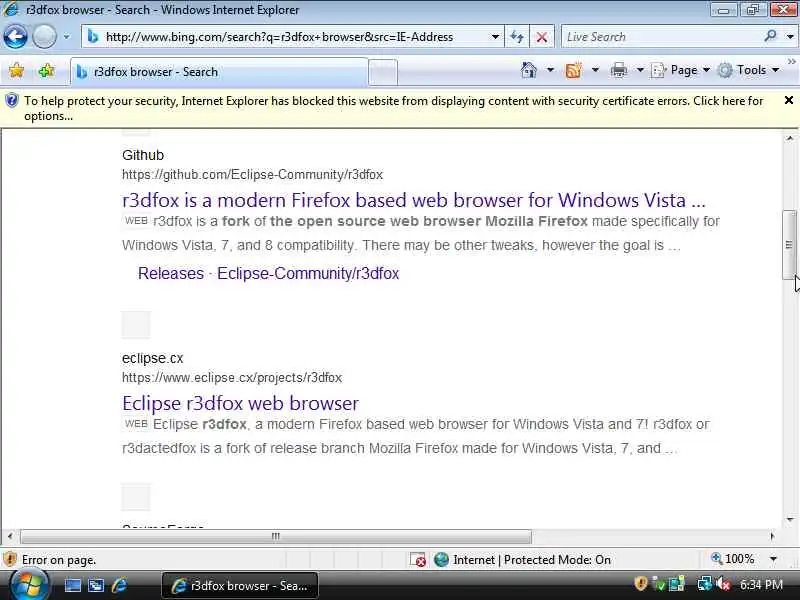Dismiss the security information bar
Screen dimensions: 800x600
pos(789,100)
